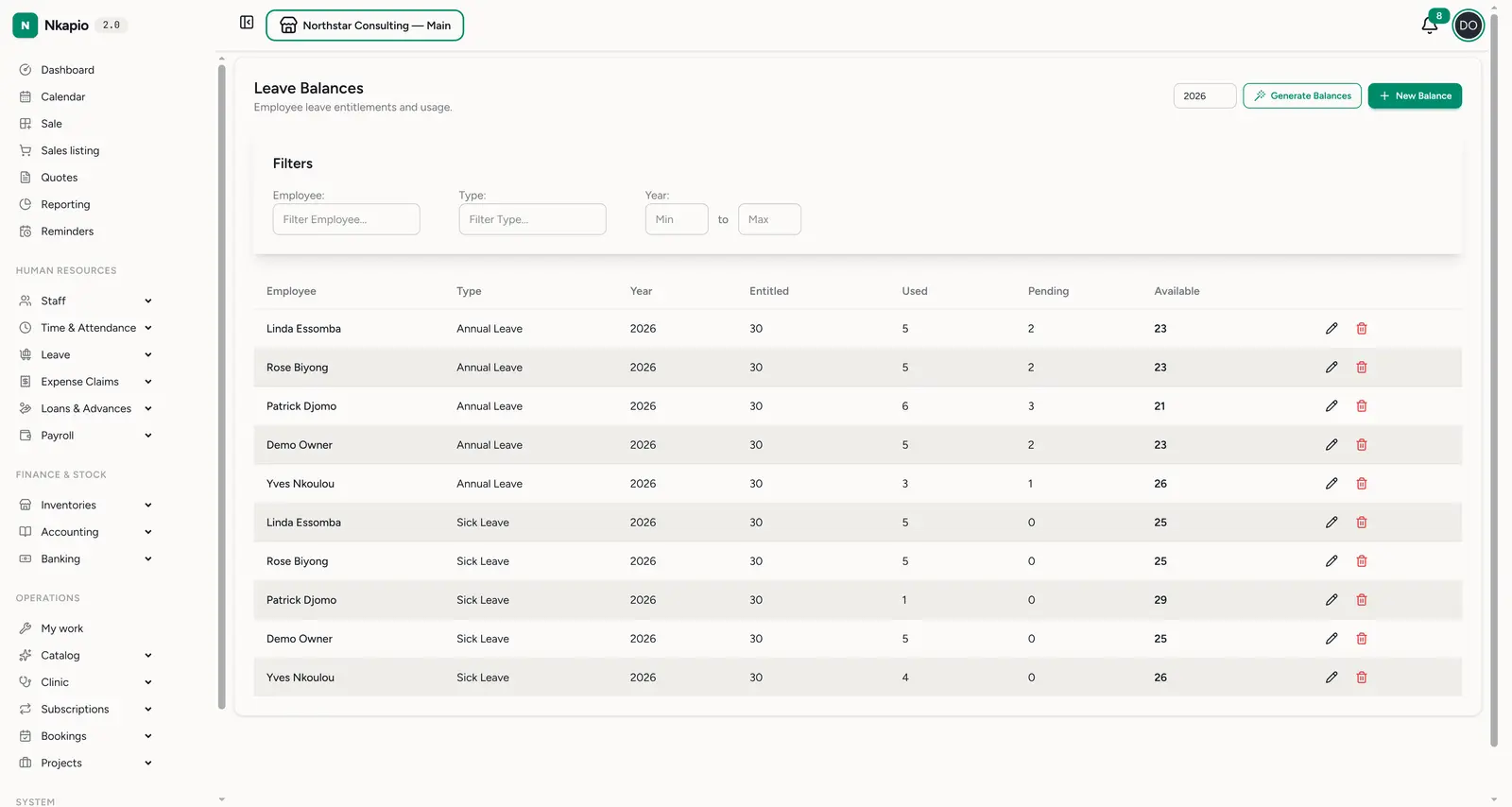This screenshot has width=1512, height=807.
Task: Expand the Clinic submenu
Action: point(85,682)
